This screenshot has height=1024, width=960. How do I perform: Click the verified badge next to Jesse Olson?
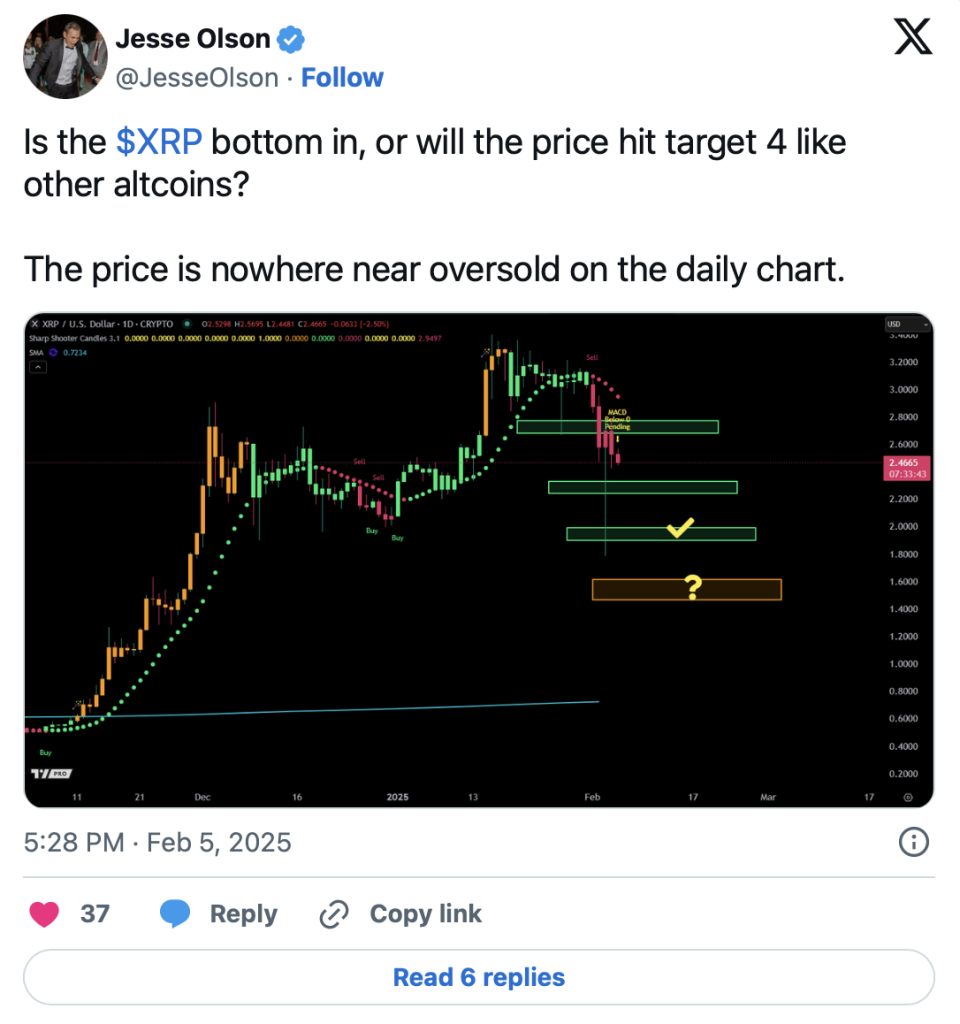pyautogui.click(x=291, y=40)
